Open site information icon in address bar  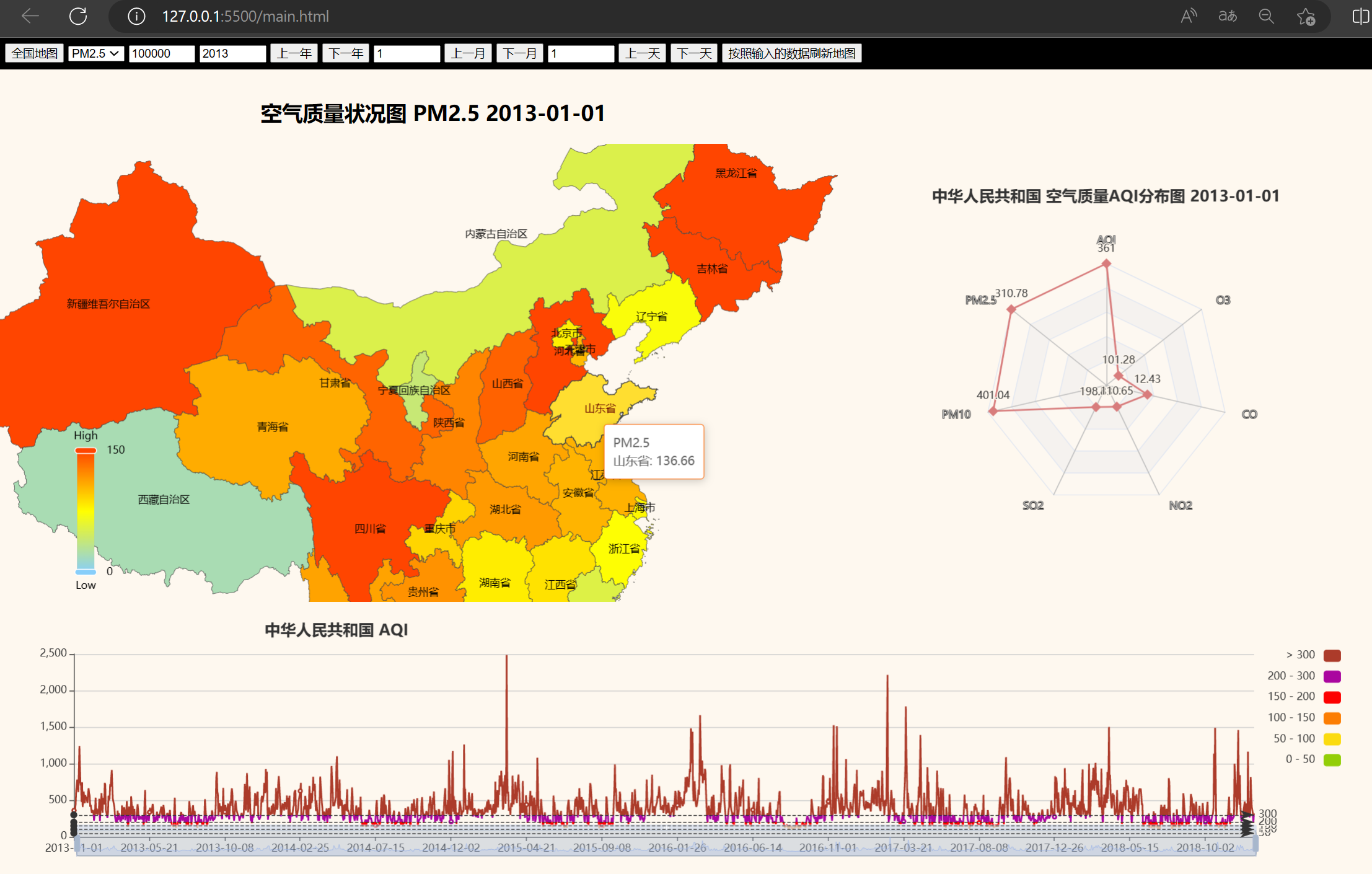coord(136,16)
